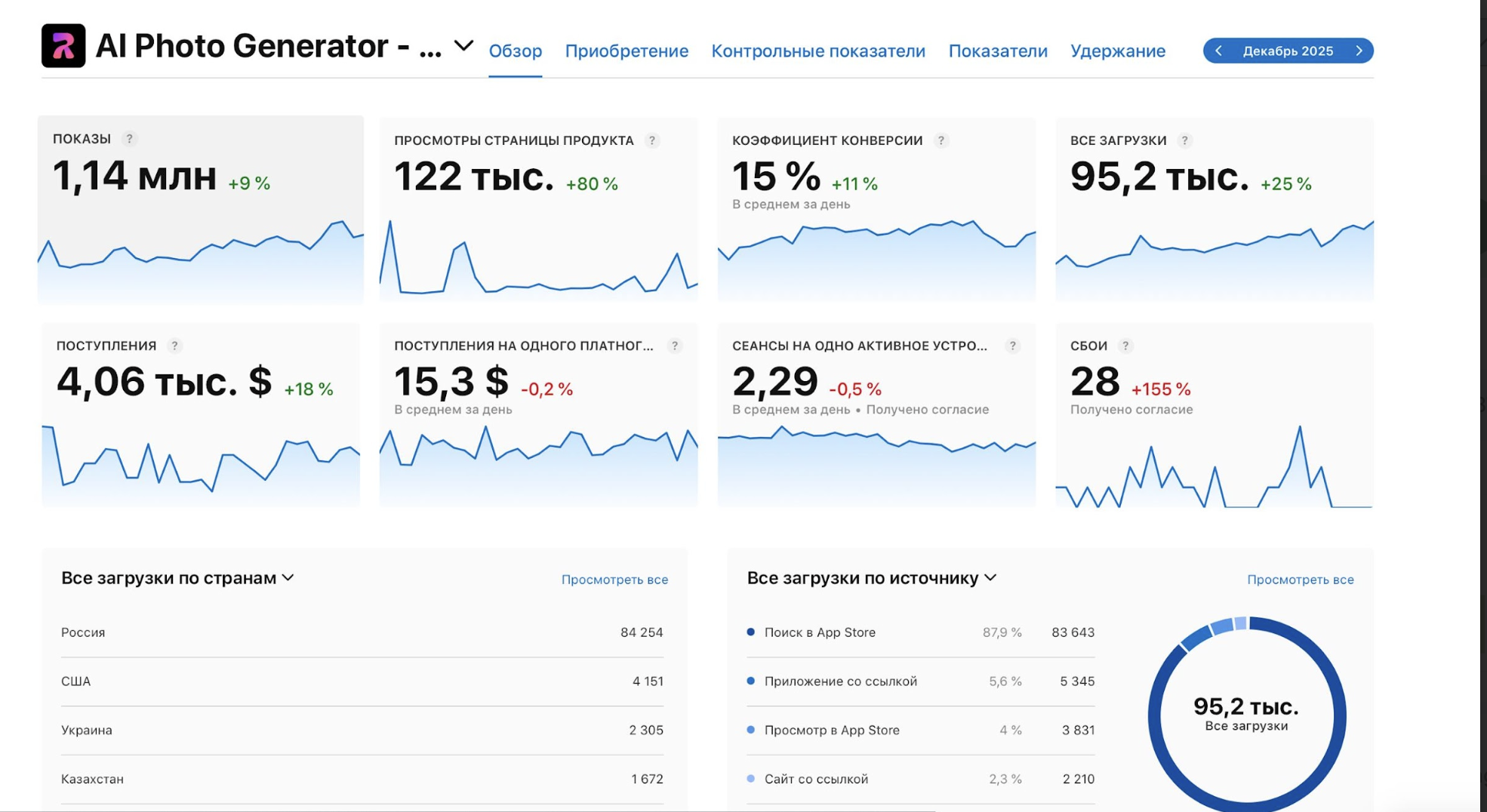The height and width of the screenshot is (812, 1487).
Task: Switch to the Обзор tab
Action: tap(516, 51)
